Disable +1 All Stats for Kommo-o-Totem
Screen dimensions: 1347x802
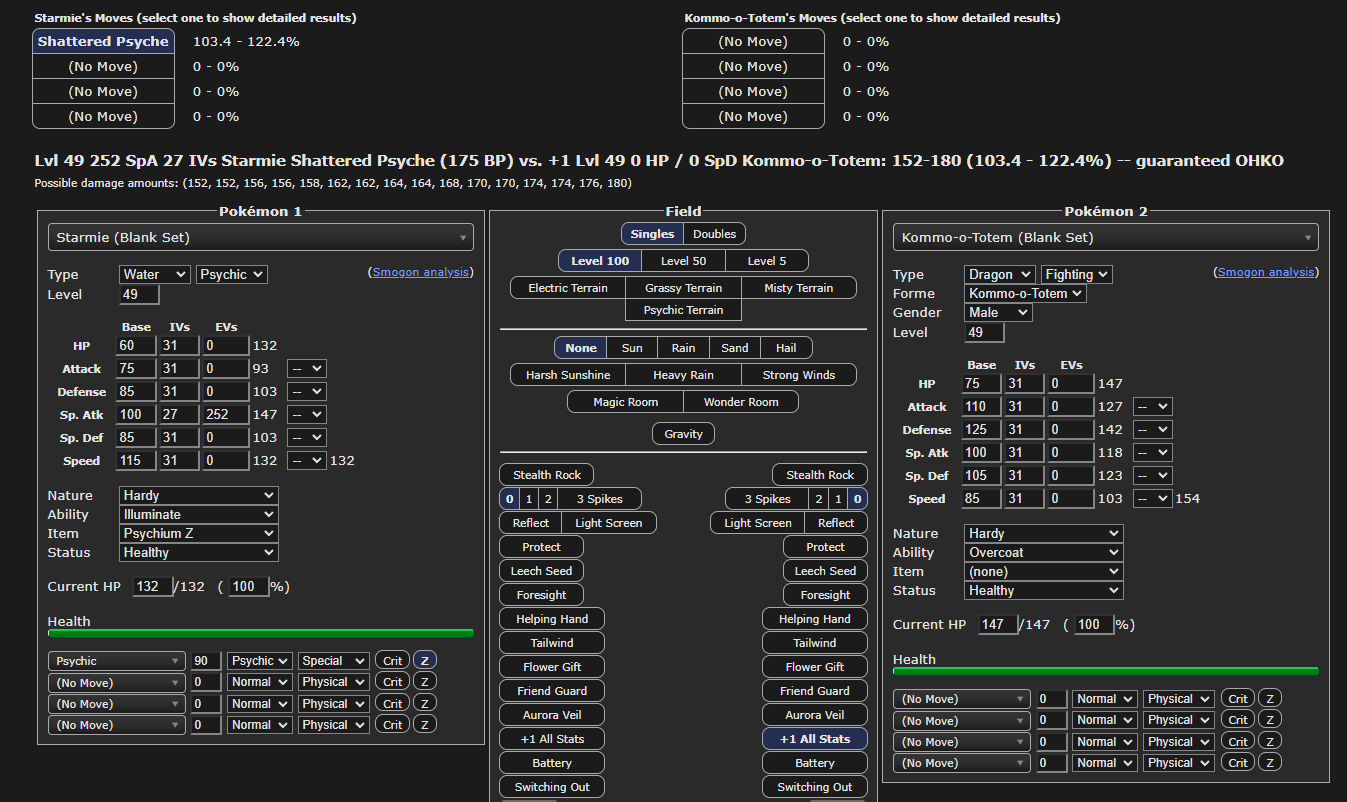click(x=815, y=739)
